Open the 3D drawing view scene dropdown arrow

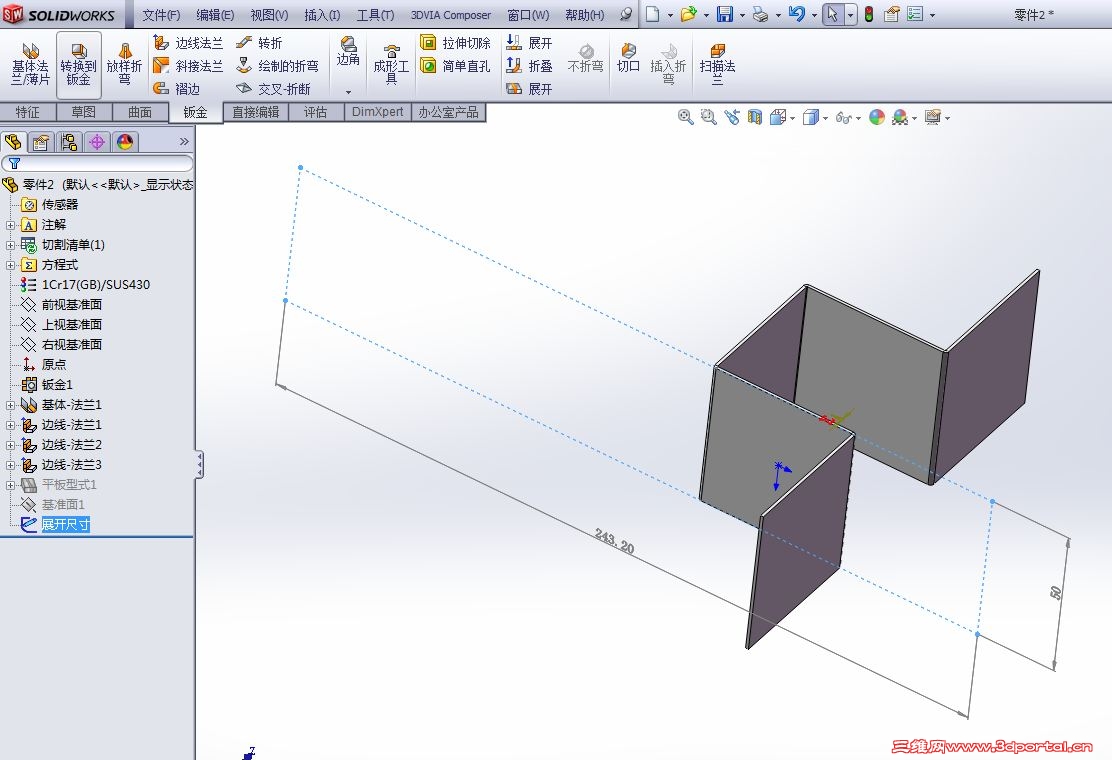914,118
